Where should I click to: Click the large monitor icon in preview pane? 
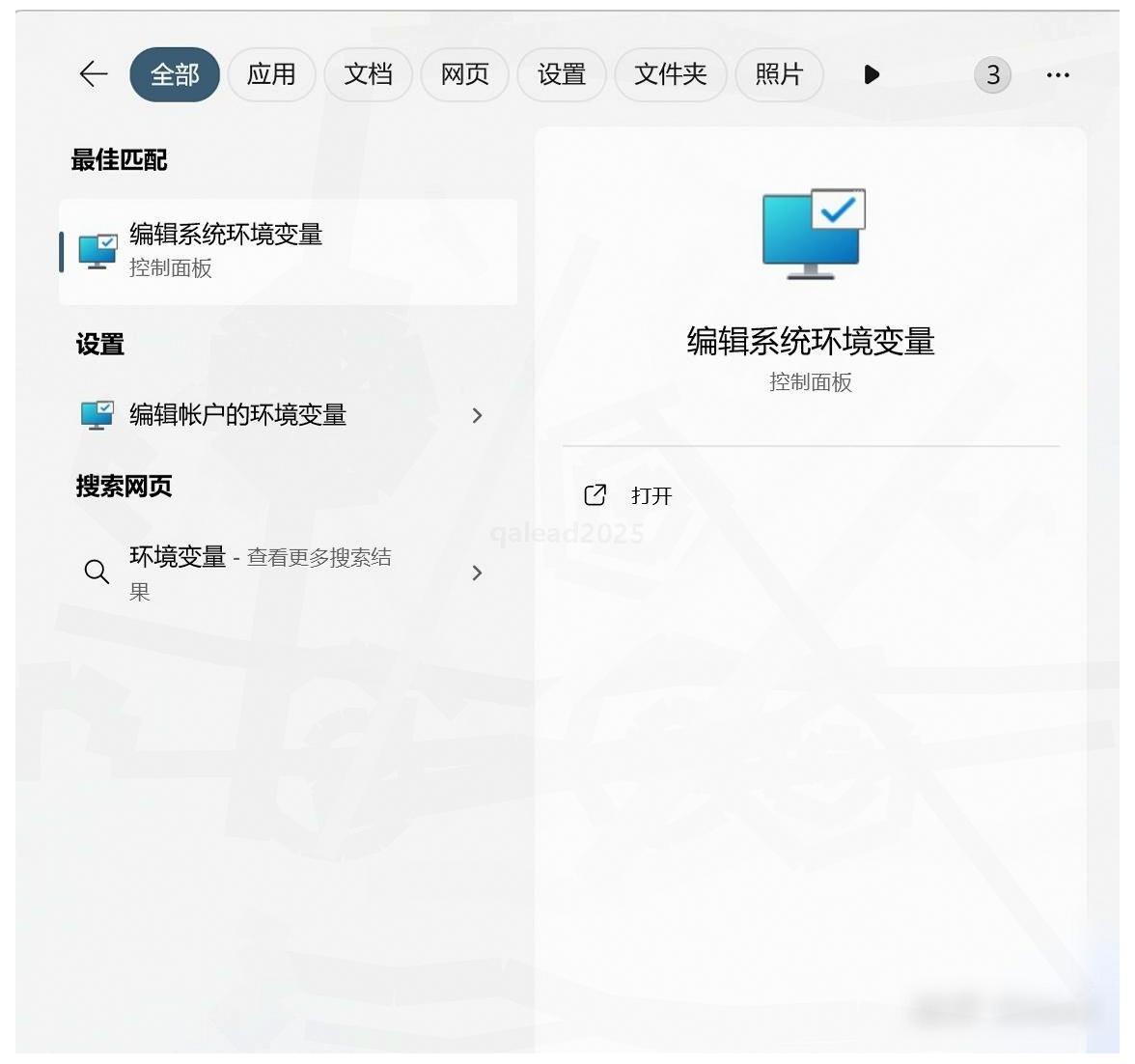[x=813, y=234]
